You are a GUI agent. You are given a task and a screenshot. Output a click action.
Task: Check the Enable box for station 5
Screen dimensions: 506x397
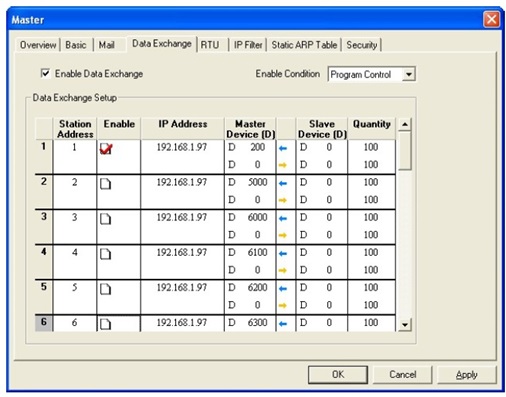(105, 289)
